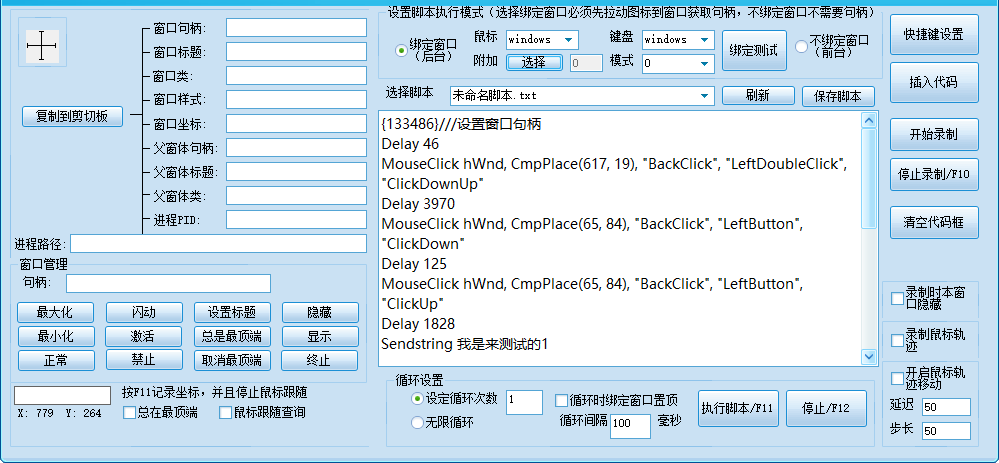Click the loop count field showing 1
The width and height of the screenshot is (999, 463).
(524, 402)
